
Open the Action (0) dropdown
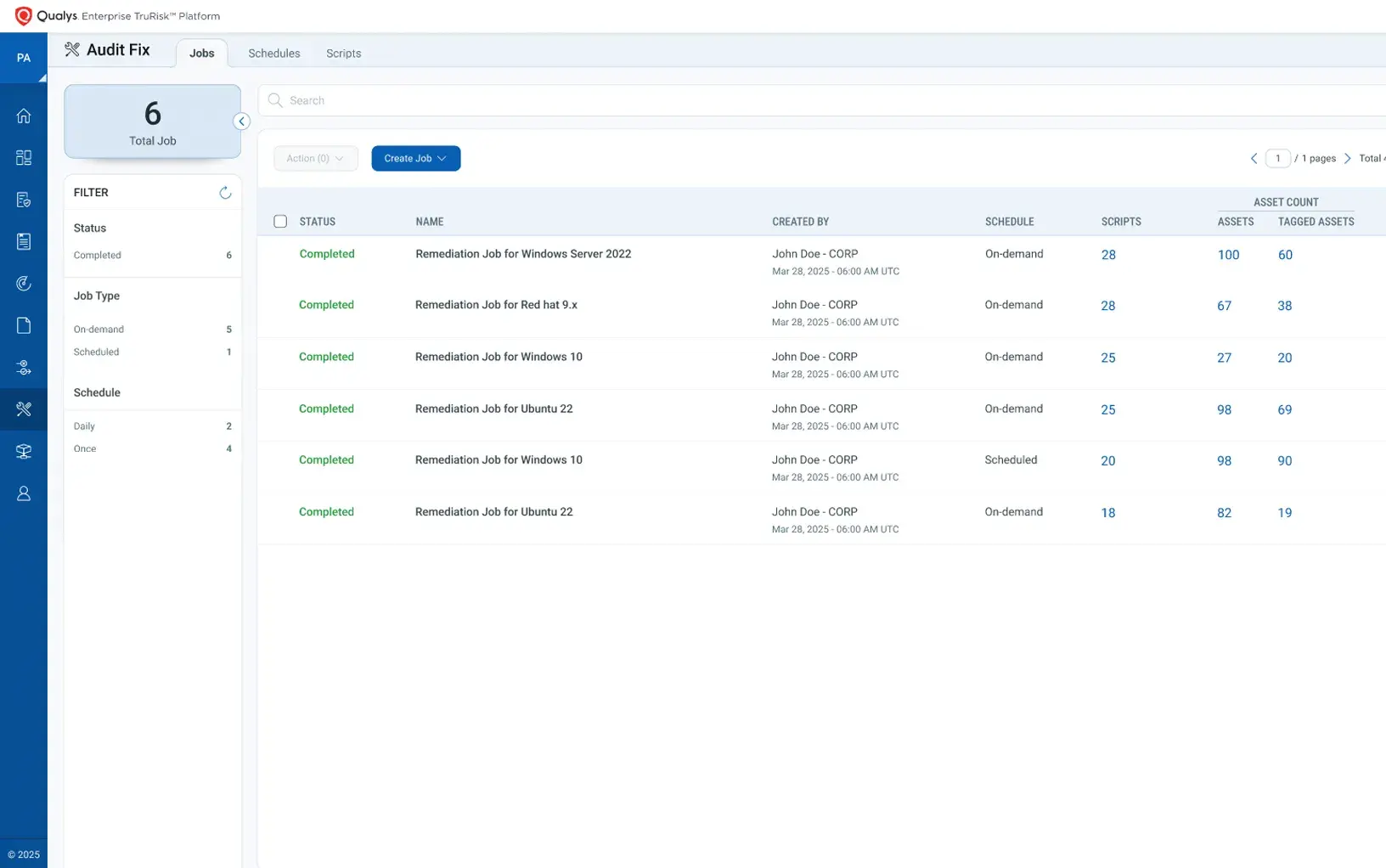pyautogui.click(x=315, y=159)
